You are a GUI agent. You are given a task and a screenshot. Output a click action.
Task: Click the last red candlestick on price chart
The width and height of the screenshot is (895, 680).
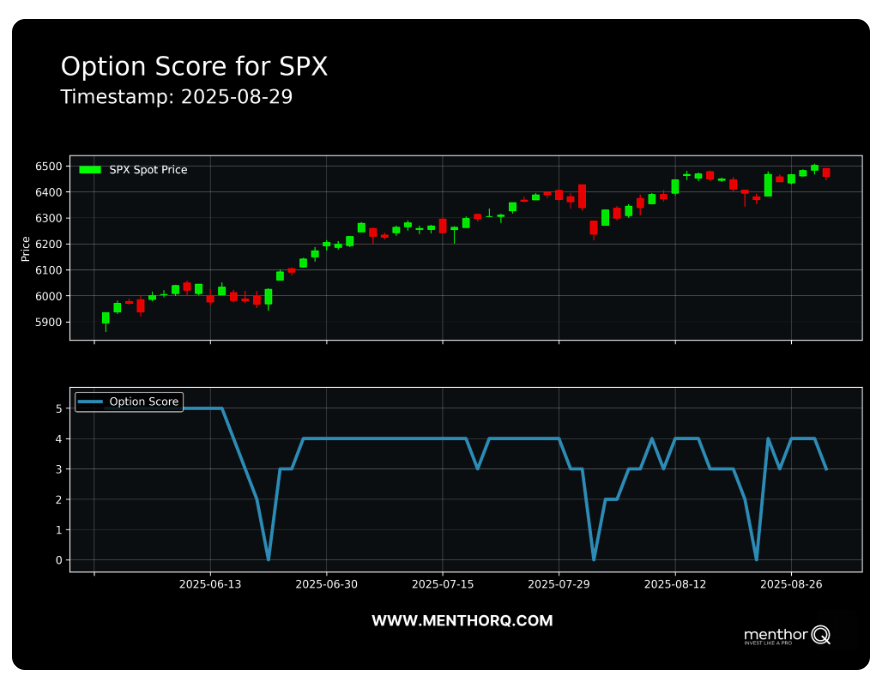tap(826, 172)
